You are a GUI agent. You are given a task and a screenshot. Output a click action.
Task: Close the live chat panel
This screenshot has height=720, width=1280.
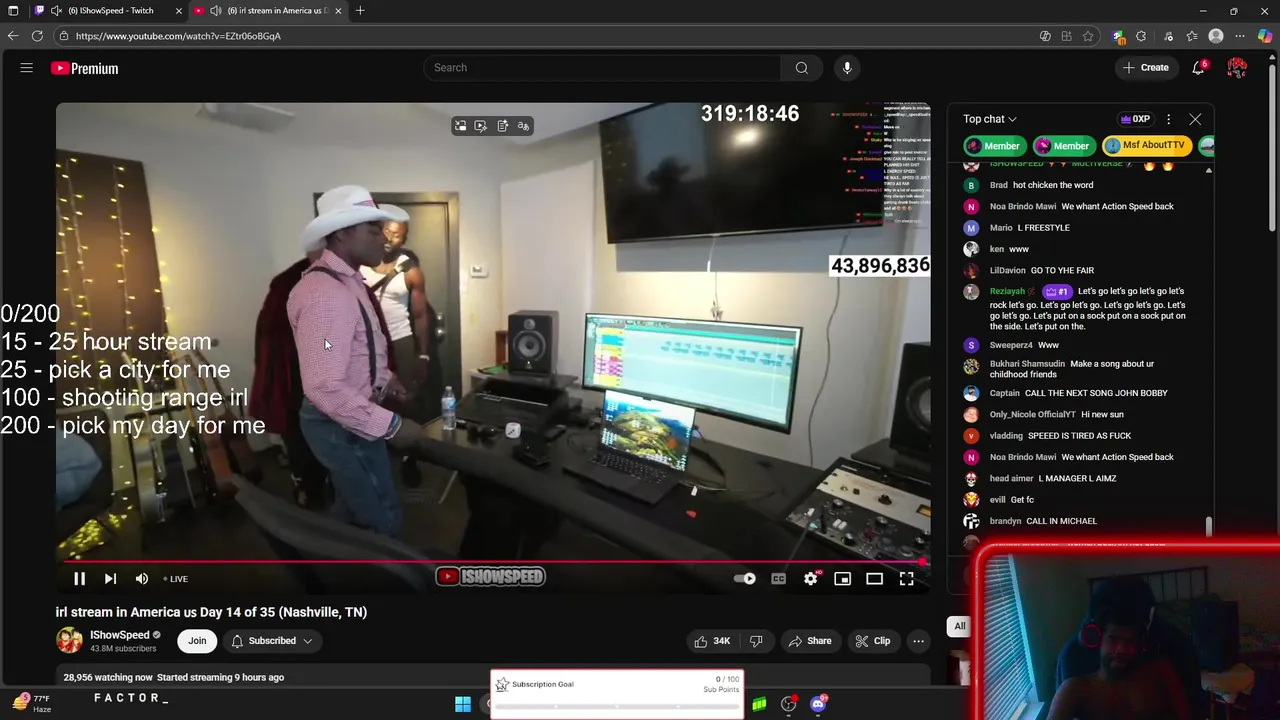pos(1195,119)
